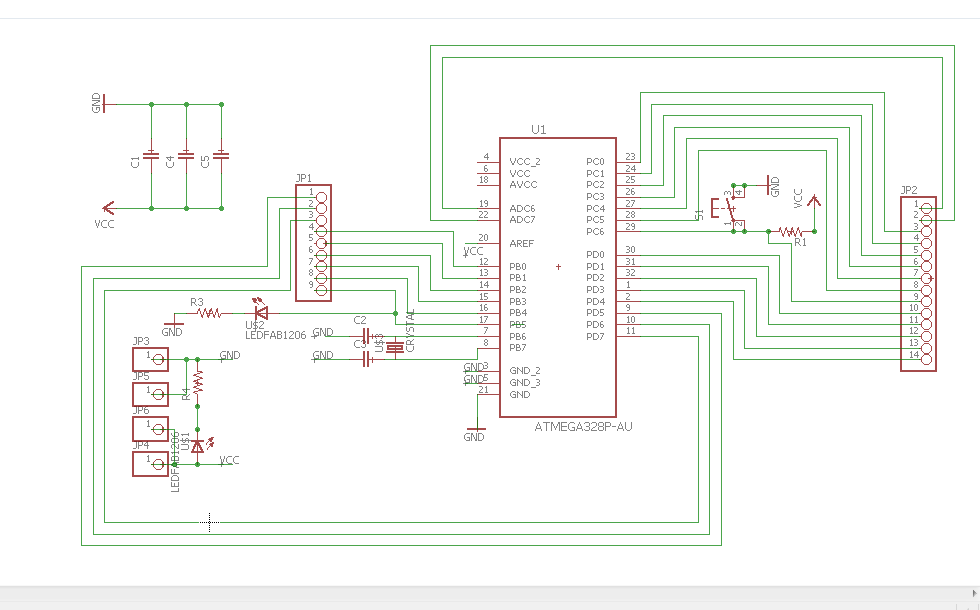Click the VCC arrow below capacitor C1
Image resolution: width=980 pixels, height=610 pixels.
[108, 208]
